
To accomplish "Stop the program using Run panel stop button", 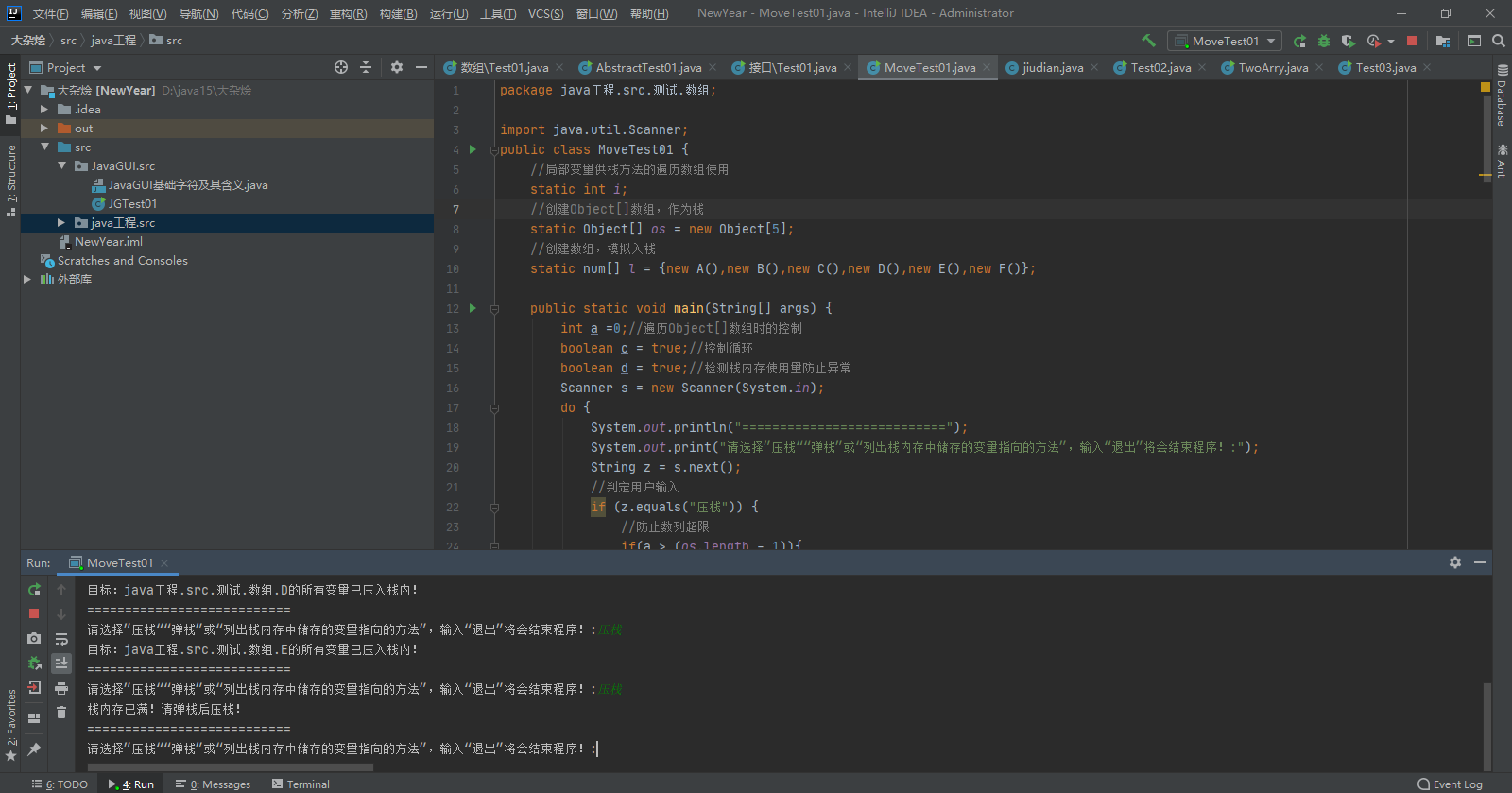I will 34,613.
